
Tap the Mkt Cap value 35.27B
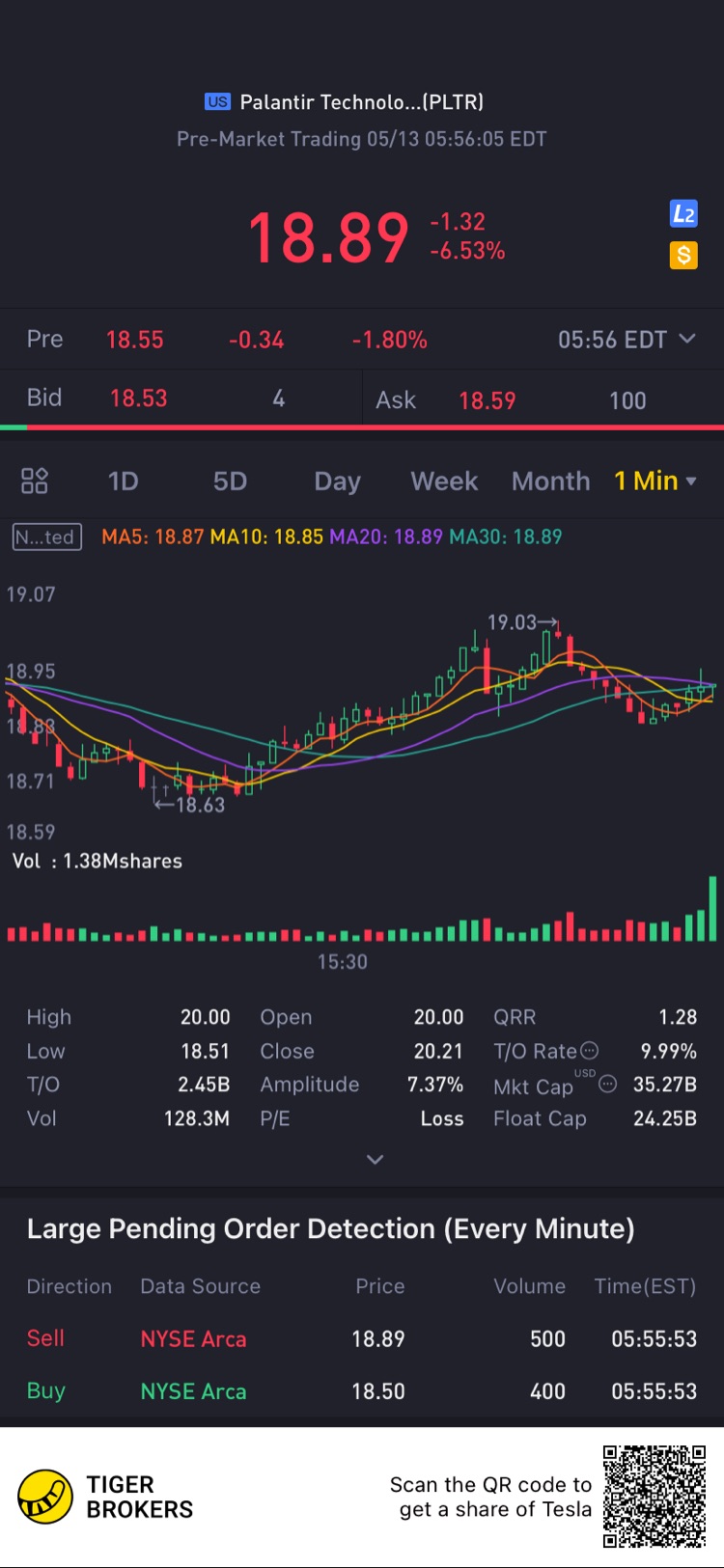[664, 1085]
